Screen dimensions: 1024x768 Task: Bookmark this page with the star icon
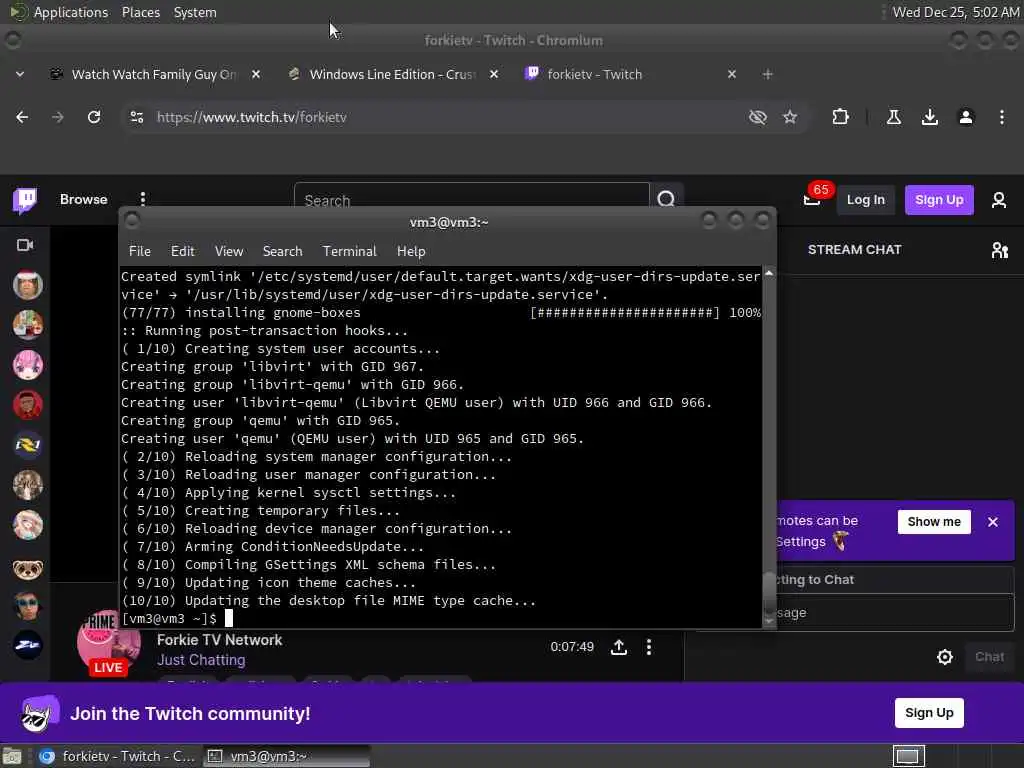pyautogui.click(x=790, y=117)
